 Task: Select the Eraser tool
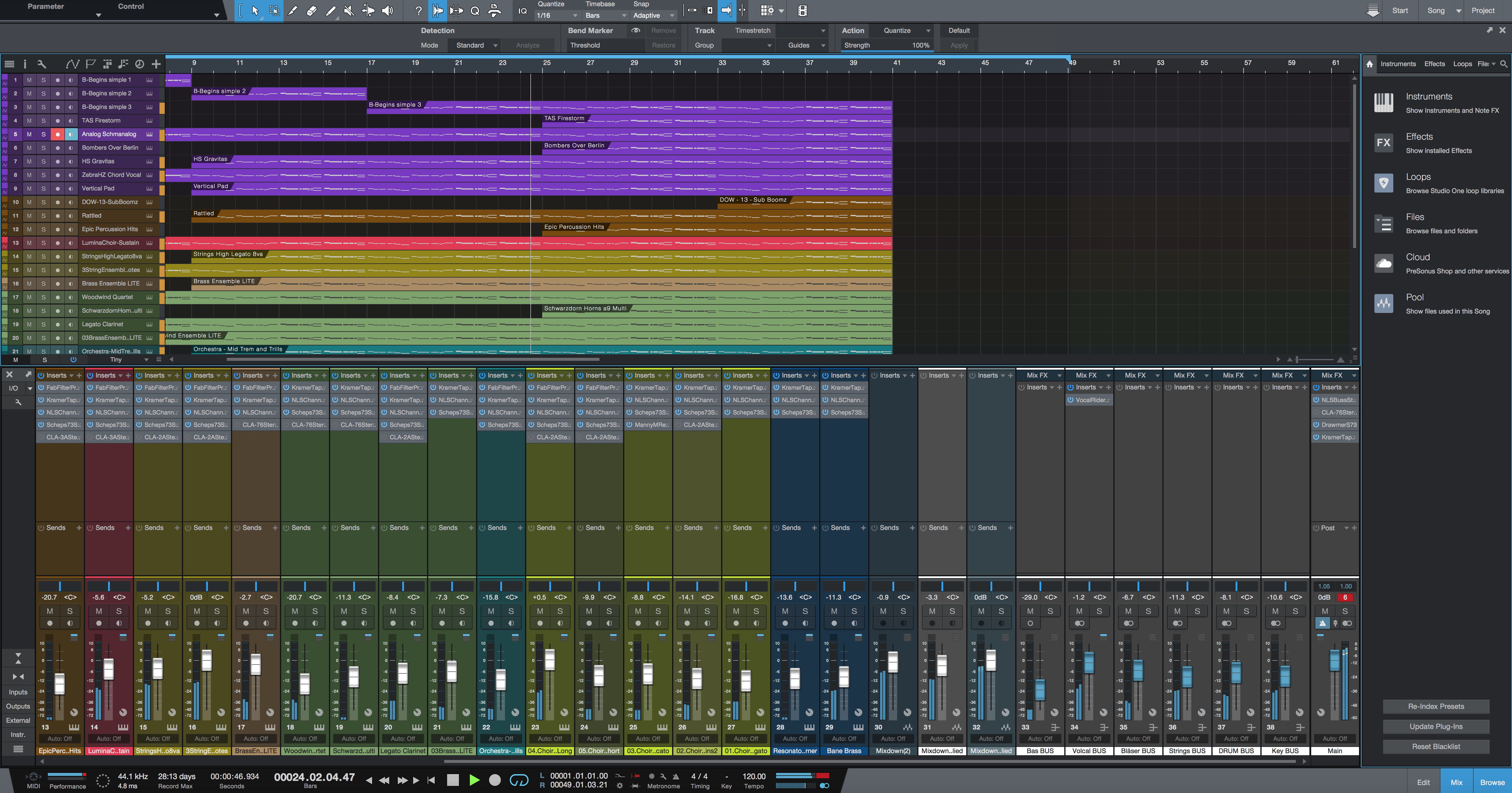click(x=312, y=11)
